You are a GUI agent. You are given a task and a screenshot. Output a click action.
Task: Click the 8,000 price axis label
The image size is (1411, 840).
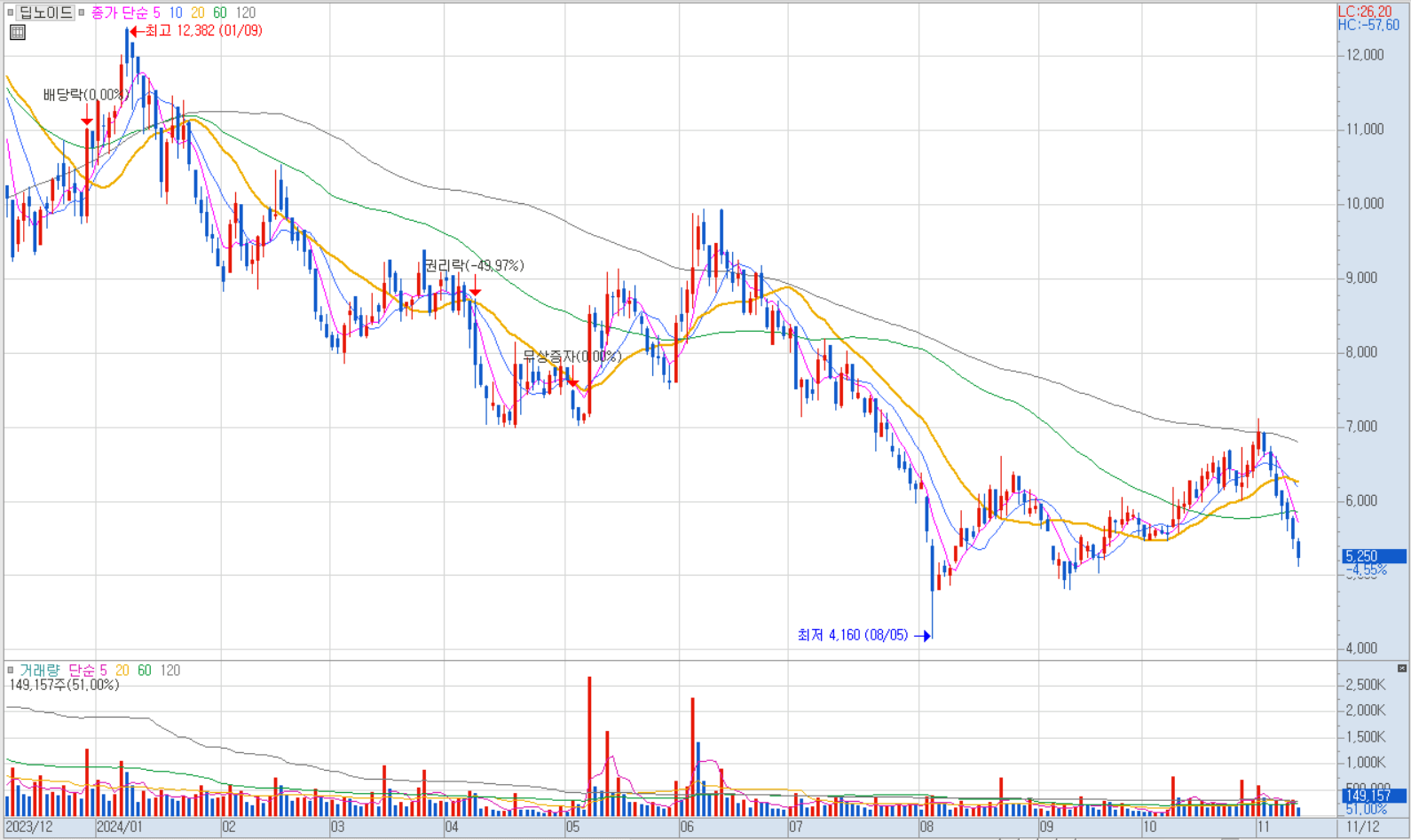tap(1362, 353)
